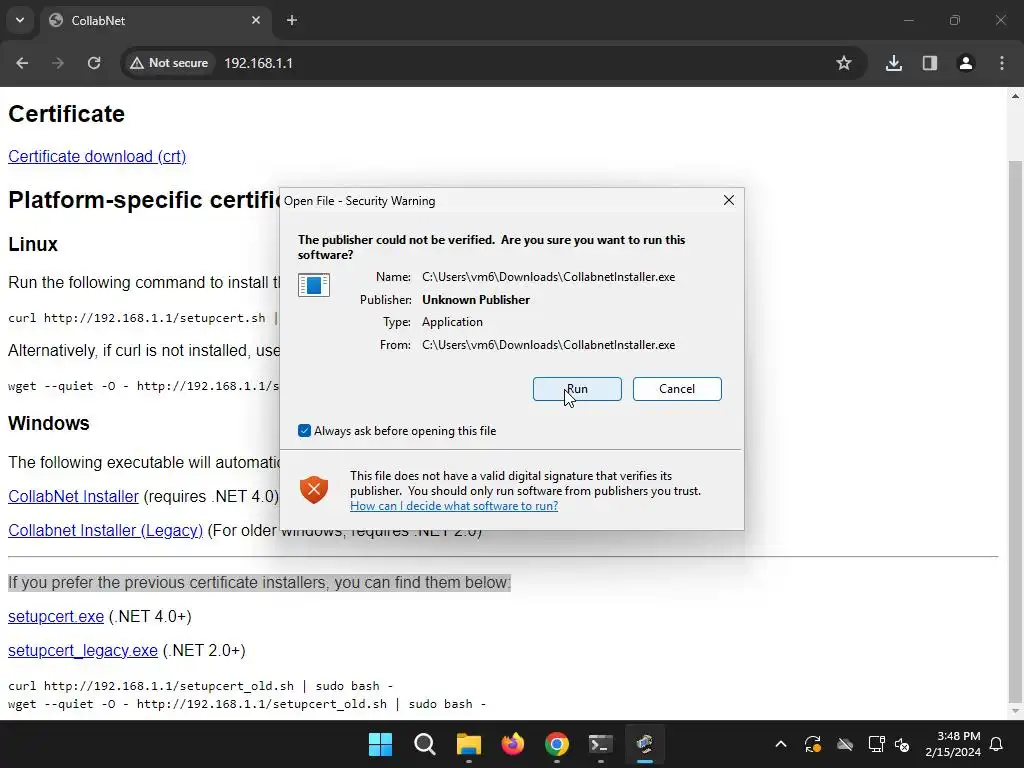Open the clock showing 3:48 PM

click(953, 744)
